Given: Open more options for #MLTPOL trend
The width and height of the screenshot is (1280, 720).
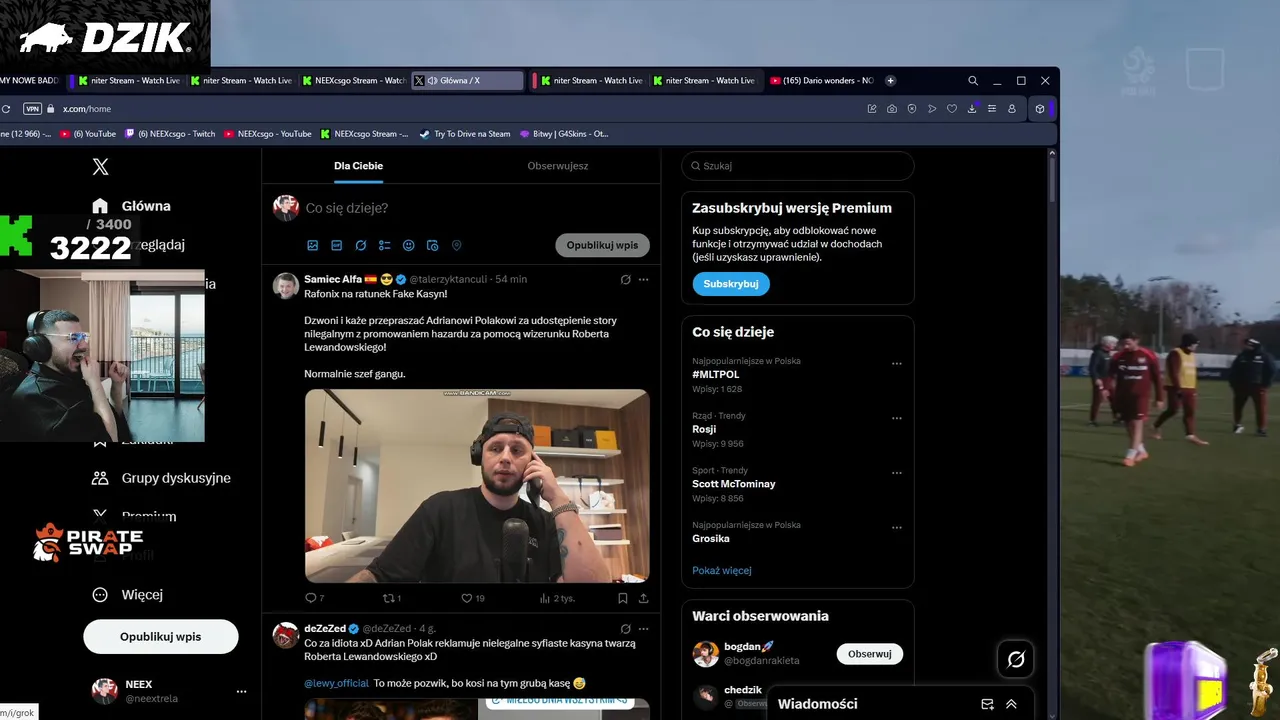Looking at the screenshot, I should (897, 364).
